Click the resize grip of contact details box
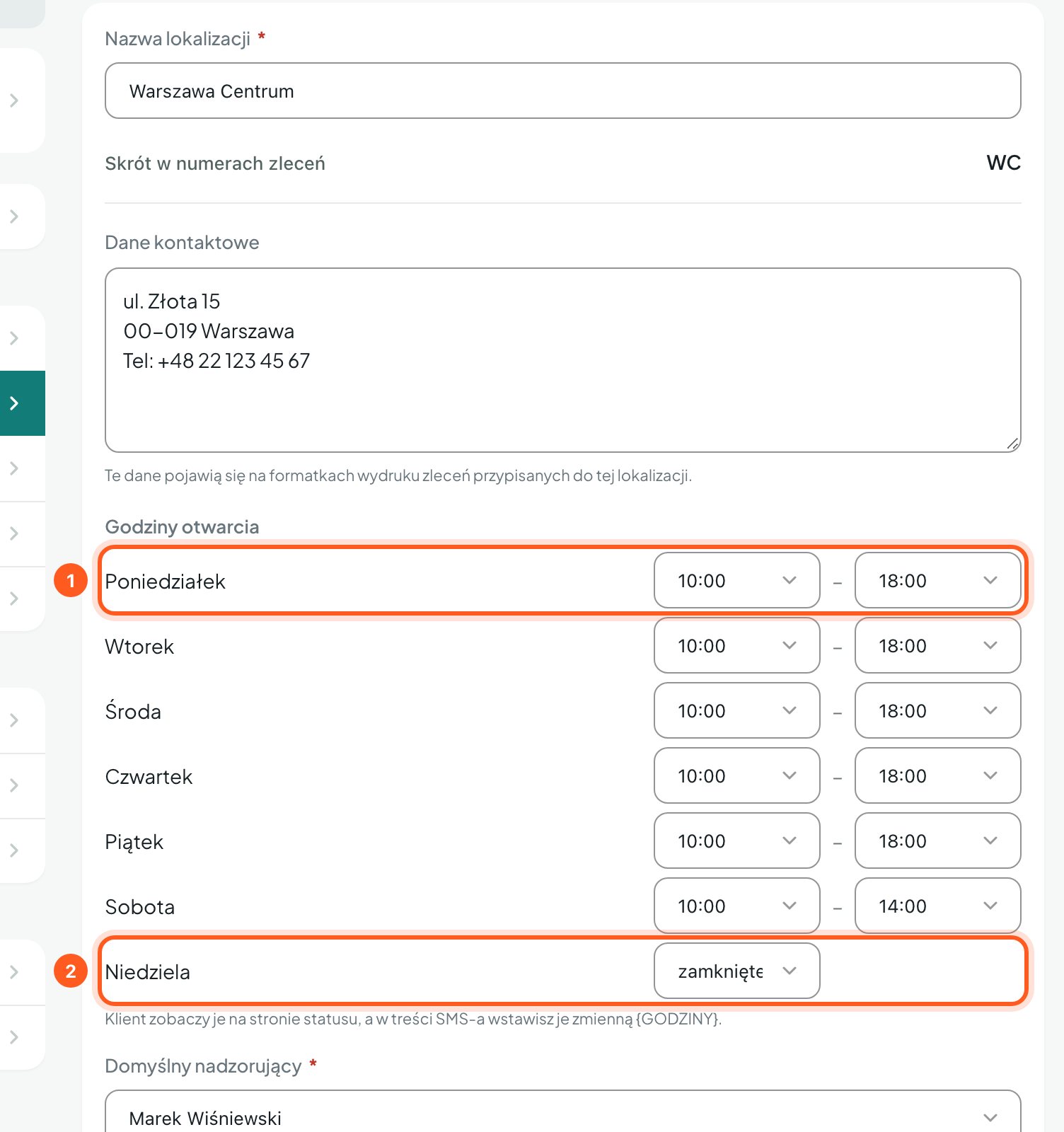Viewport: 1064px width, 1132px height. click(x=1012, y=444)
